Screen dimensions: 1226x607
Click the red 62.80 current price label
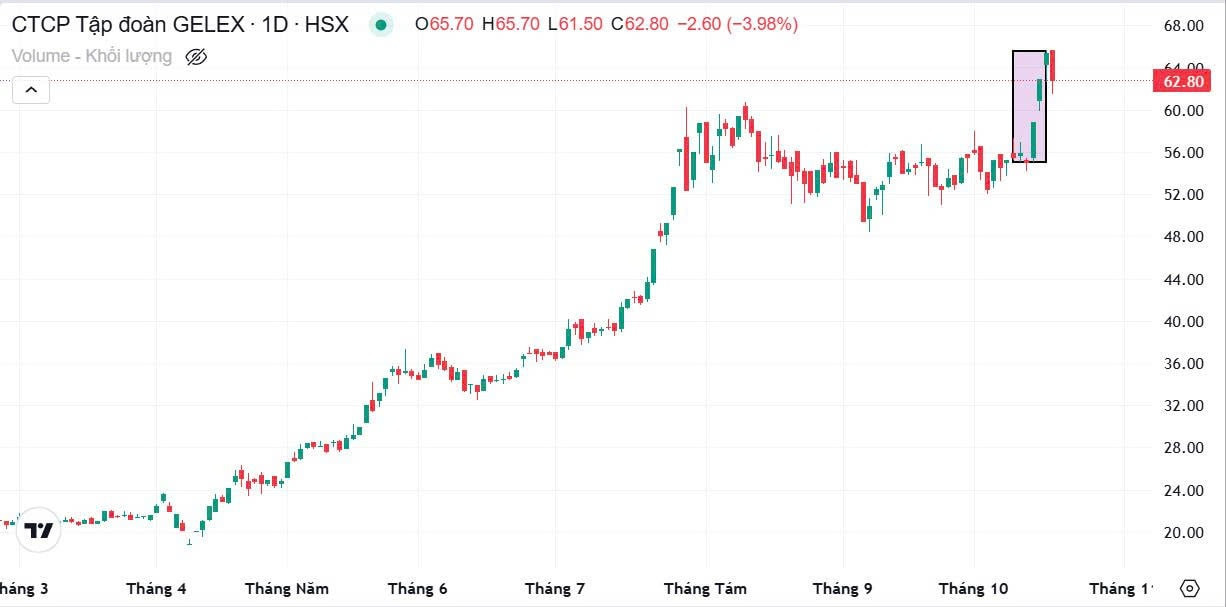click(x=1180, y=81)
